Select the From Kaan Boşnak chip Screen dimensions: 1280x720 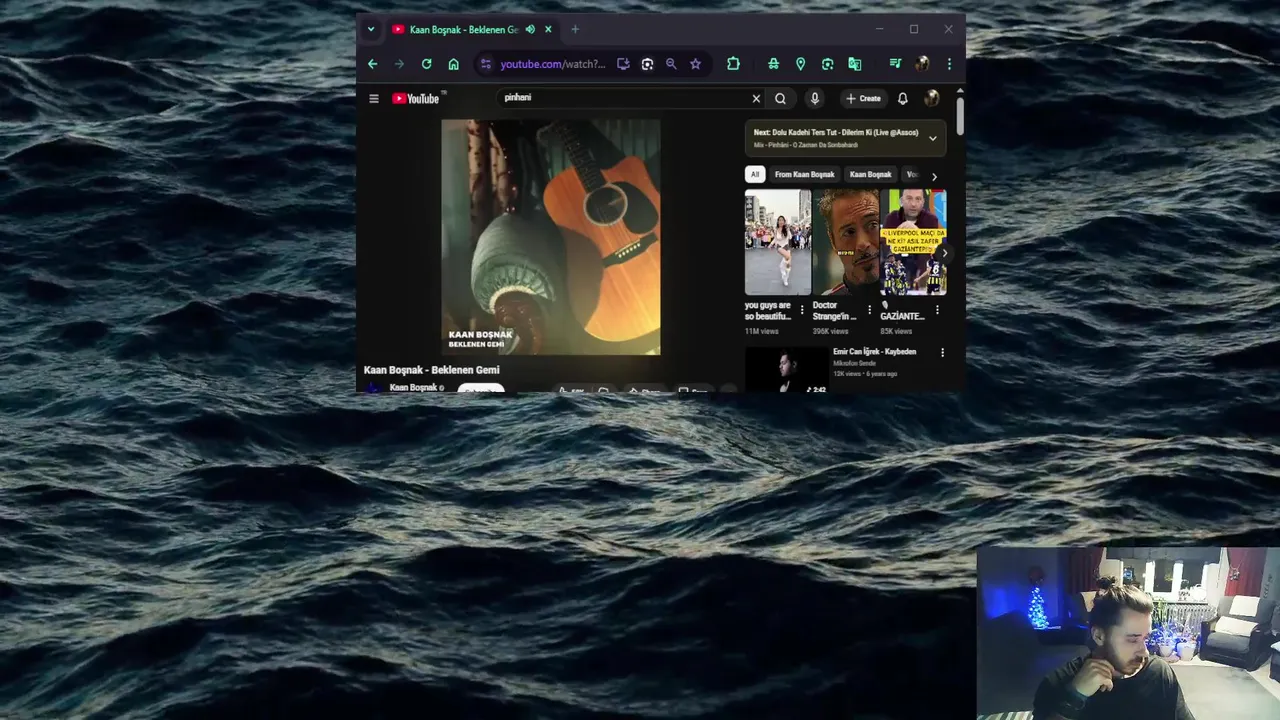(x=804, y=174)
